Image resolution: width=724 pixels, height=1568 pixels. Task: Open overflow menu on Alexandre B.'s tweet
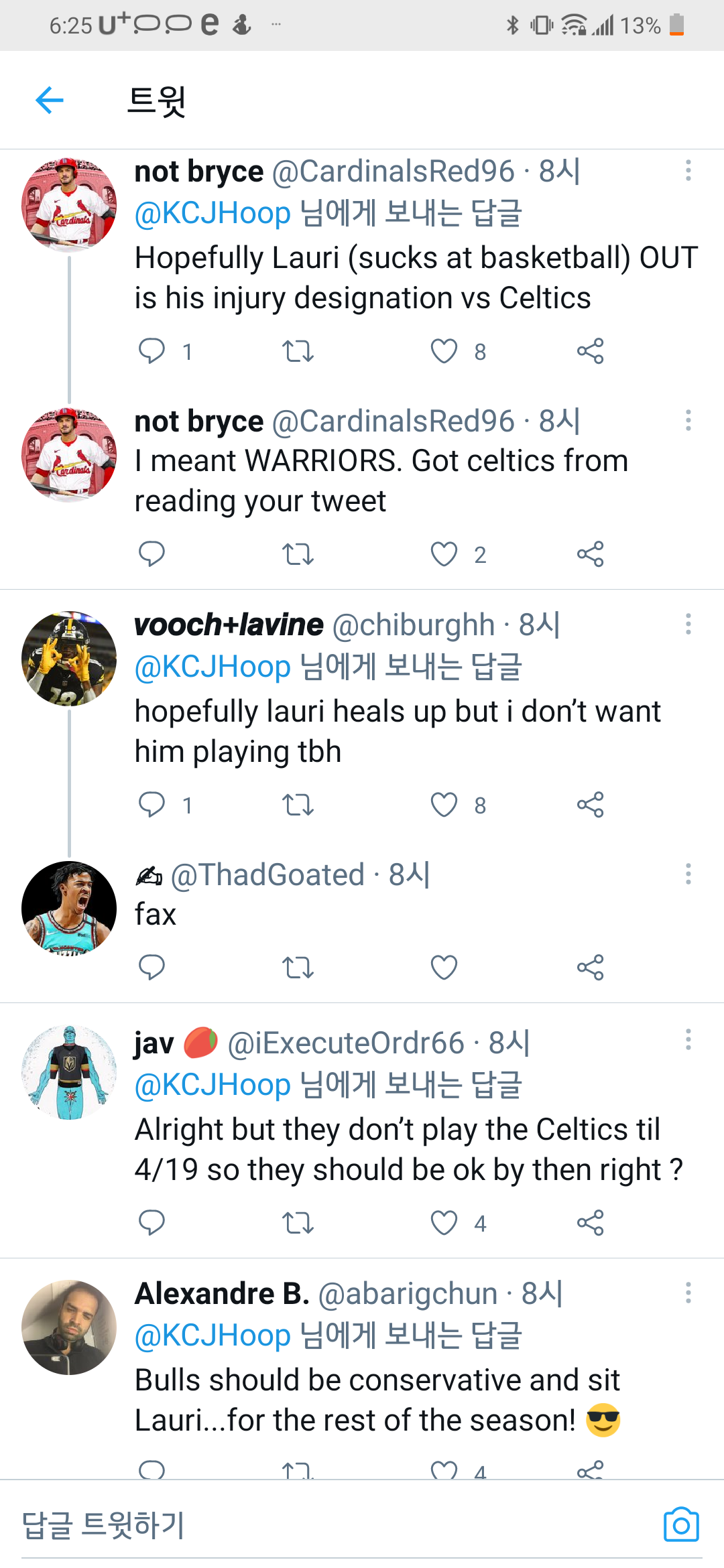688,1293
